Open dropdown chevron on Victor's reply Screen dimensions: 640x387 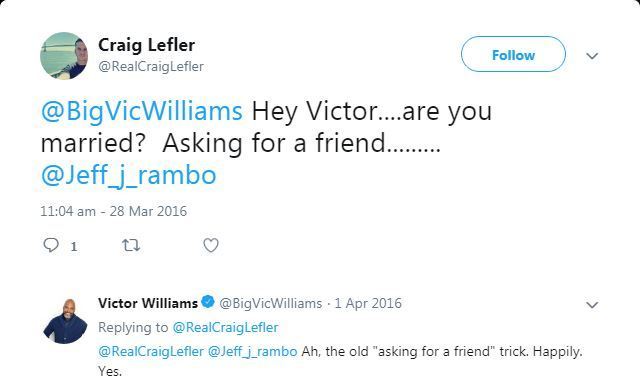click(592, 305)
